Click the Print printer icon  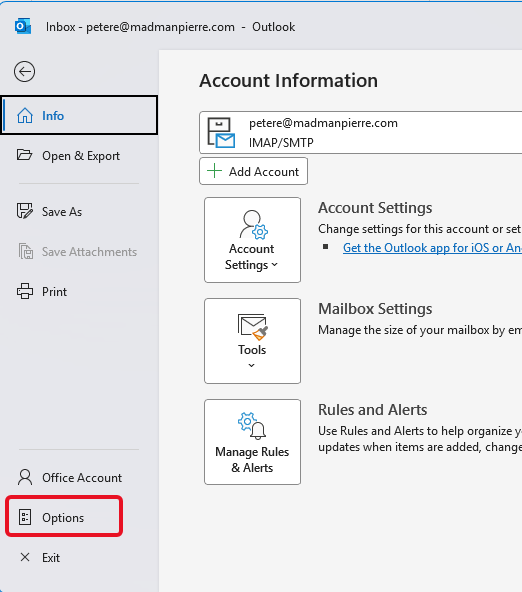point(25,291)
